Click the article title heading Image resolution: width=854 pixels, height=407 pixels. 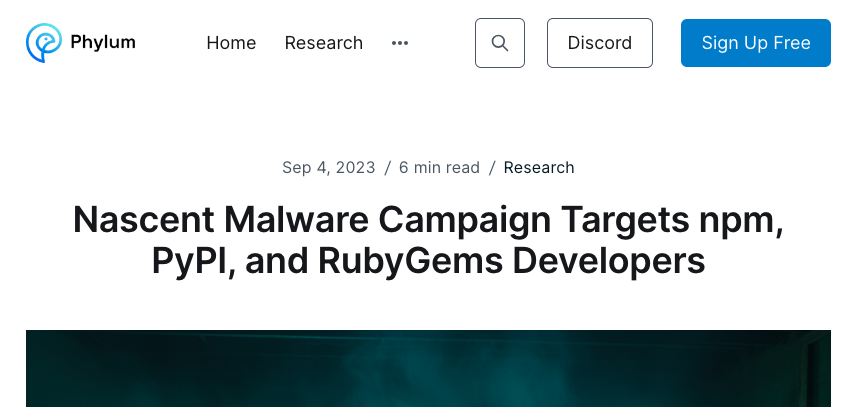point(428,240)
